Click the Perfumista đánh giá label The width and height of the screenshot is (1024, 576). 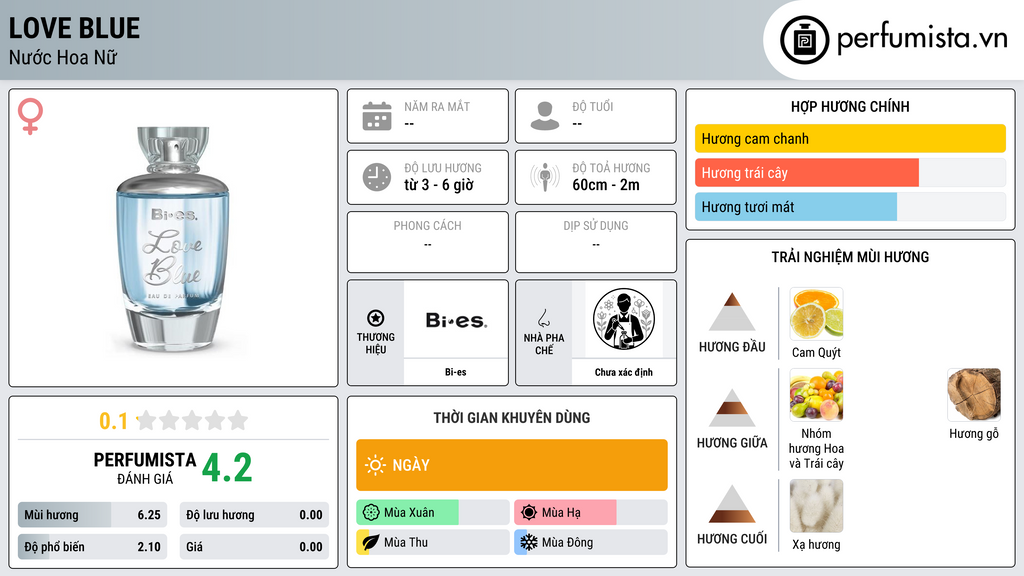pyautogui.click(x=145, y=468)
